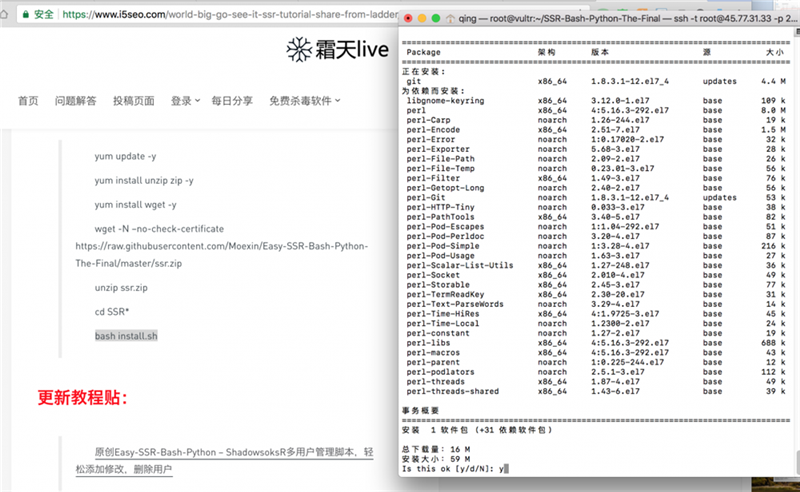Viewport: 800px width, 492px height.
Task: Click the red close button of terminal window
Action: pos(408,18)
